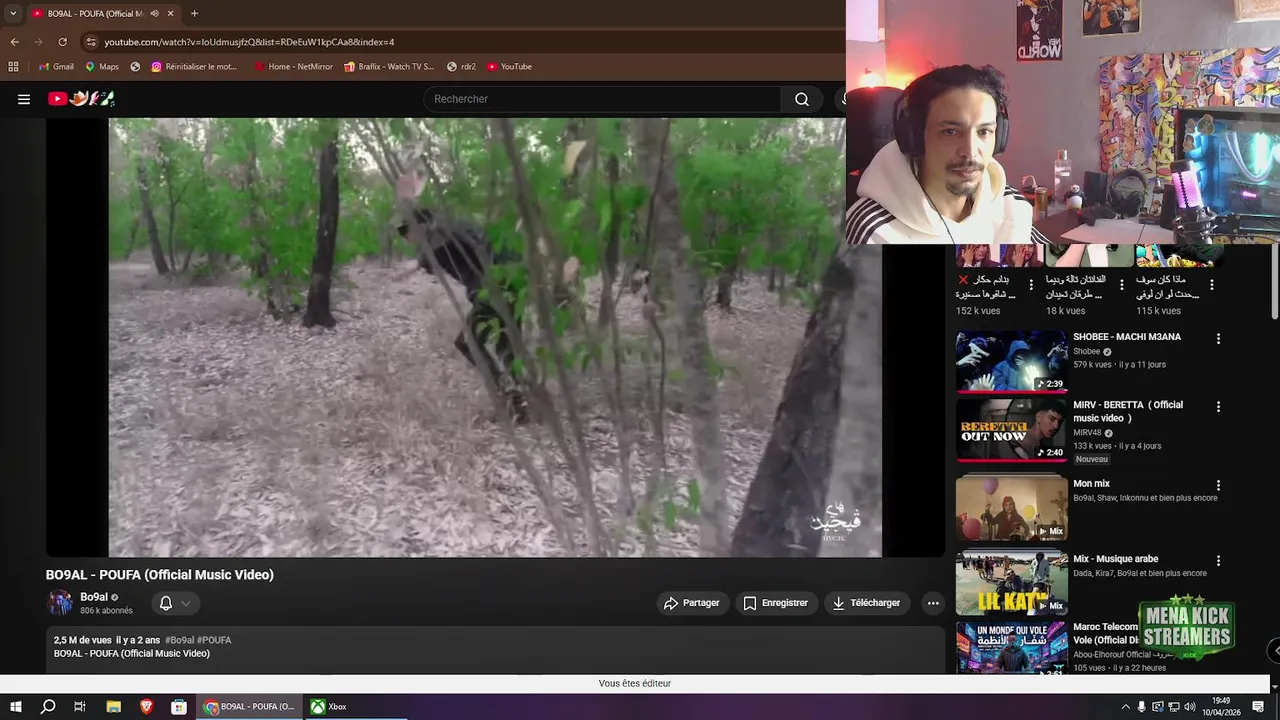Open more actions menu under video
1280x720 pixels.
[x=933, y=603]
